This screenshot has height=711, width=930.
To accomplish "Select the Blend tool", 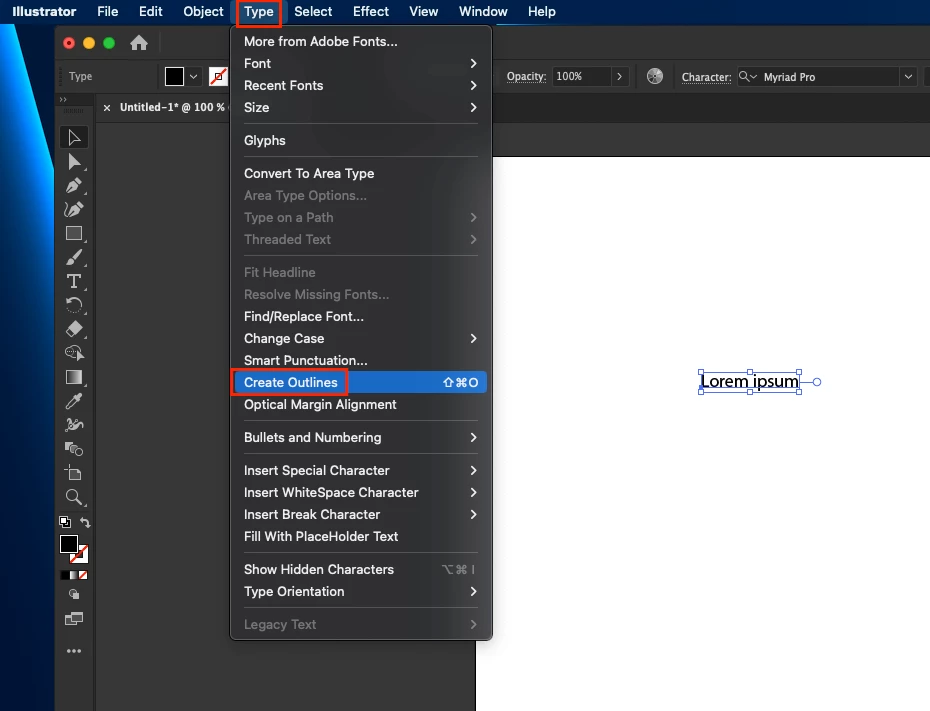I will pos(74,449).
